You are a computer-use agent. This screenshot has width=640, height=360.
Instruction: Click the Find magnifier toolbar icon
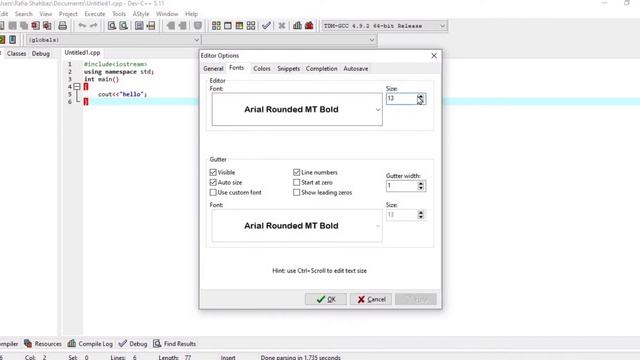coord(112,26)
